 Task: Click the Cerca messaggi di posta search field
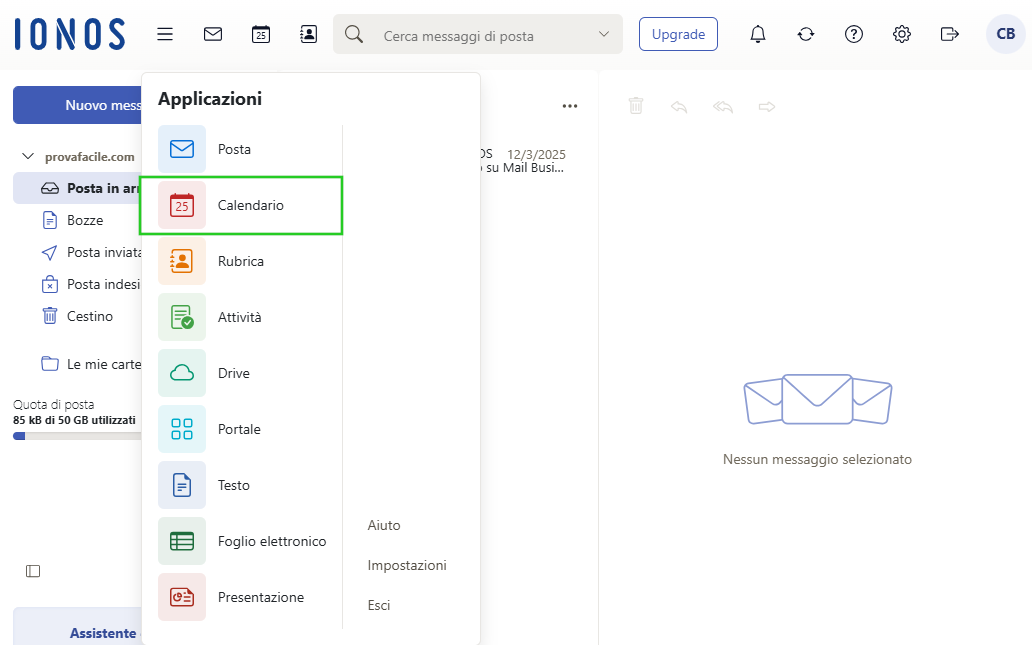click(x=480, y=36)
